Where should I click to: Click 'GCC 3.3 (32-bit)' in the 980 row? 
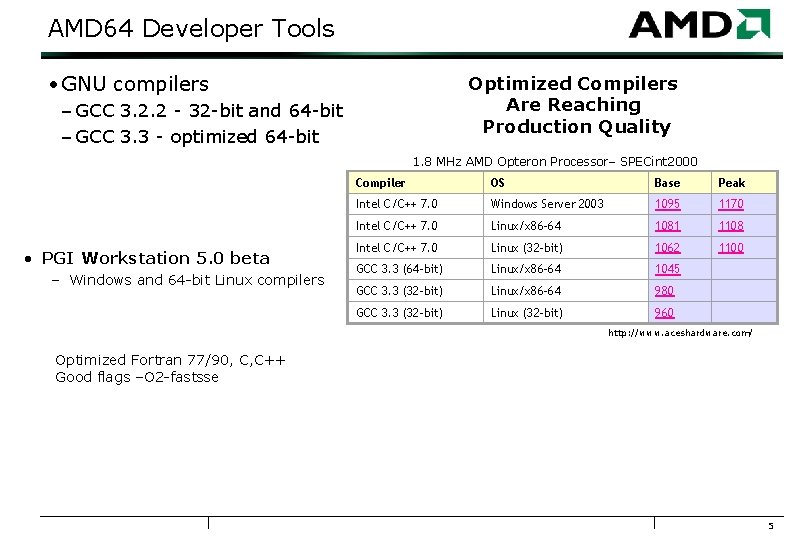399,291
